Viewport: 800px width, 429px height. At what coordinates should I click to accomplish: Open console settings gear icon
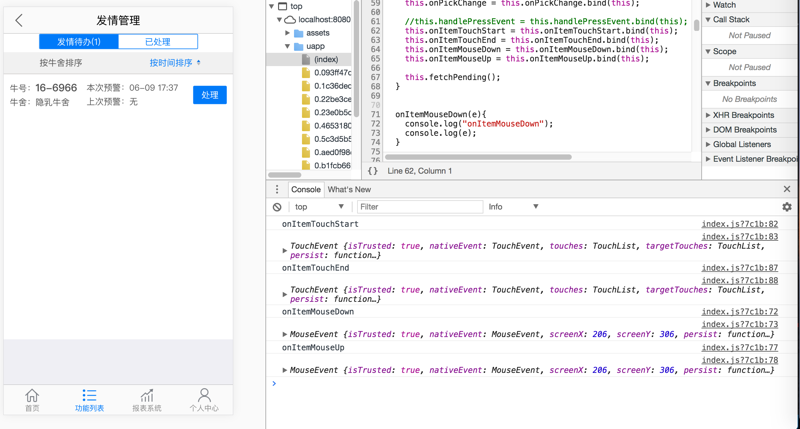tap(786, 207)
